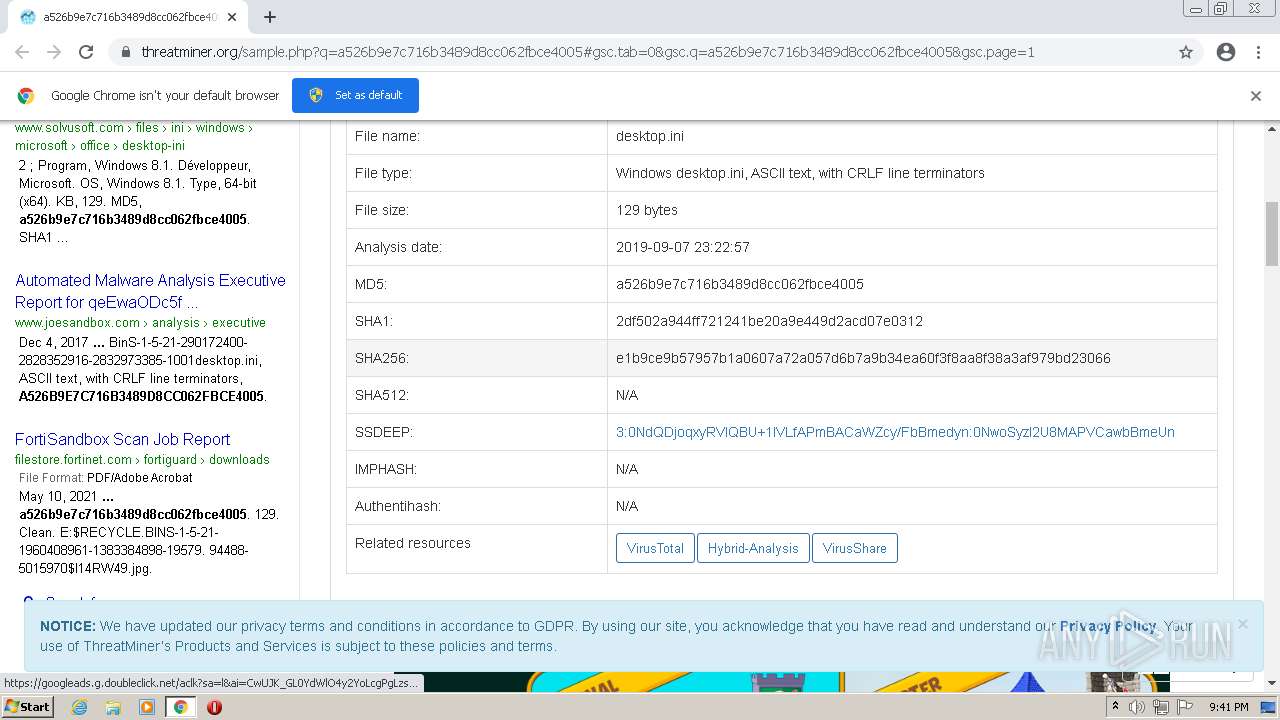The height and width of the screenshot is (720, 1280).
Task: Show hidden system tray icons
Action: [1116, 707]
